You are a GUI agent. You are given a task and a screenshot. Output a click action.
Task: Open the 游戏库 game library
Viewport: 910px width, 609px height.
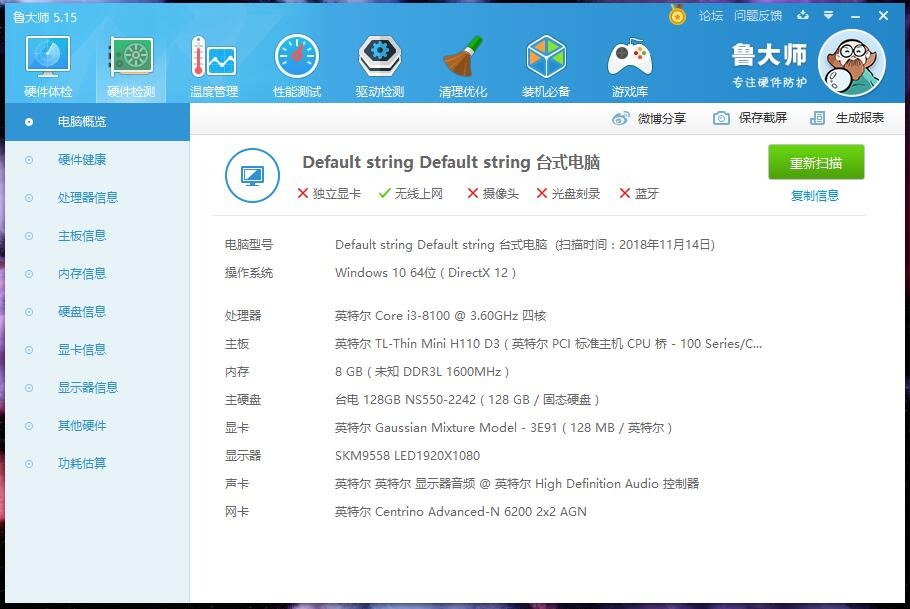pos(630,63)
